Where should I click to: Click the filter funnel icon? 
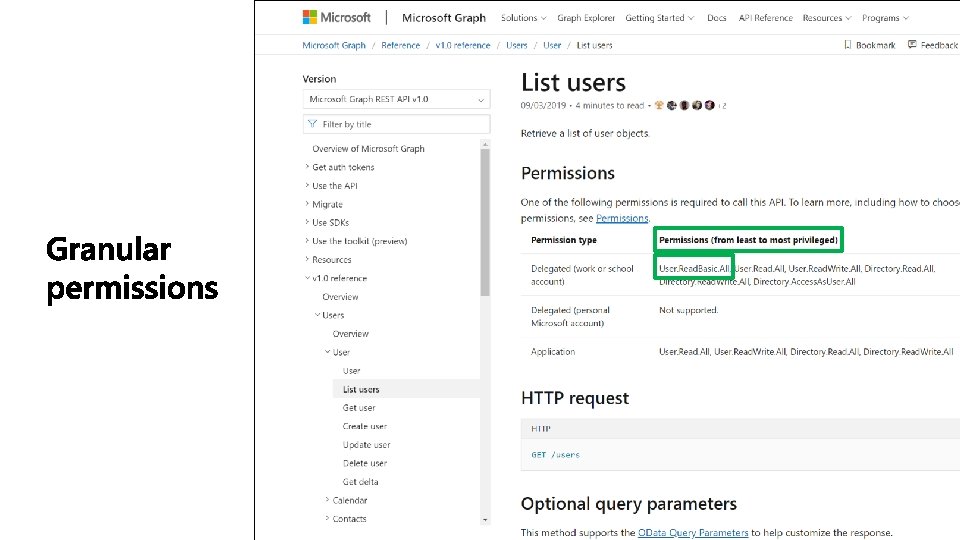click(313, 124)
